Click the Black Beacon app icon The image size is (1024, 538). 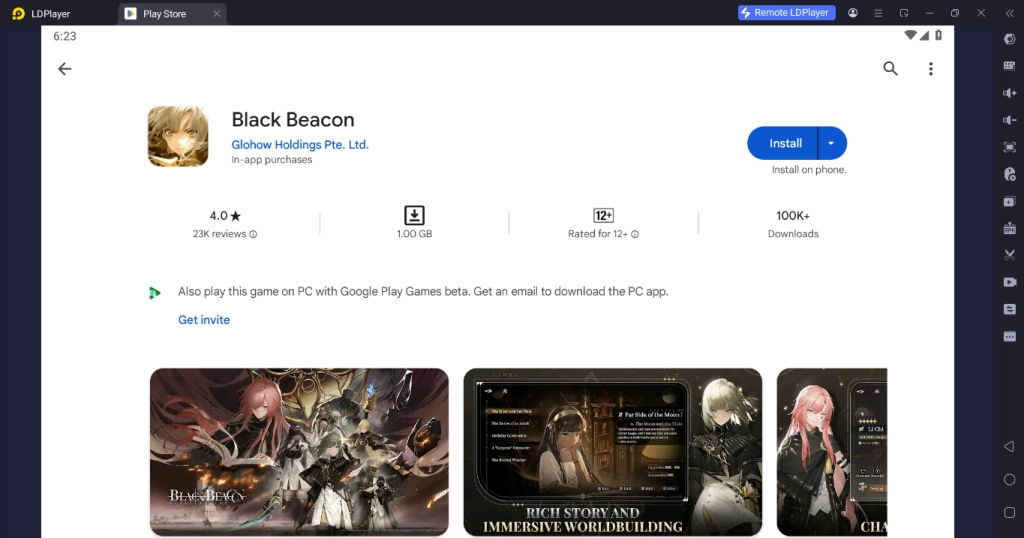tap(178, 136)
